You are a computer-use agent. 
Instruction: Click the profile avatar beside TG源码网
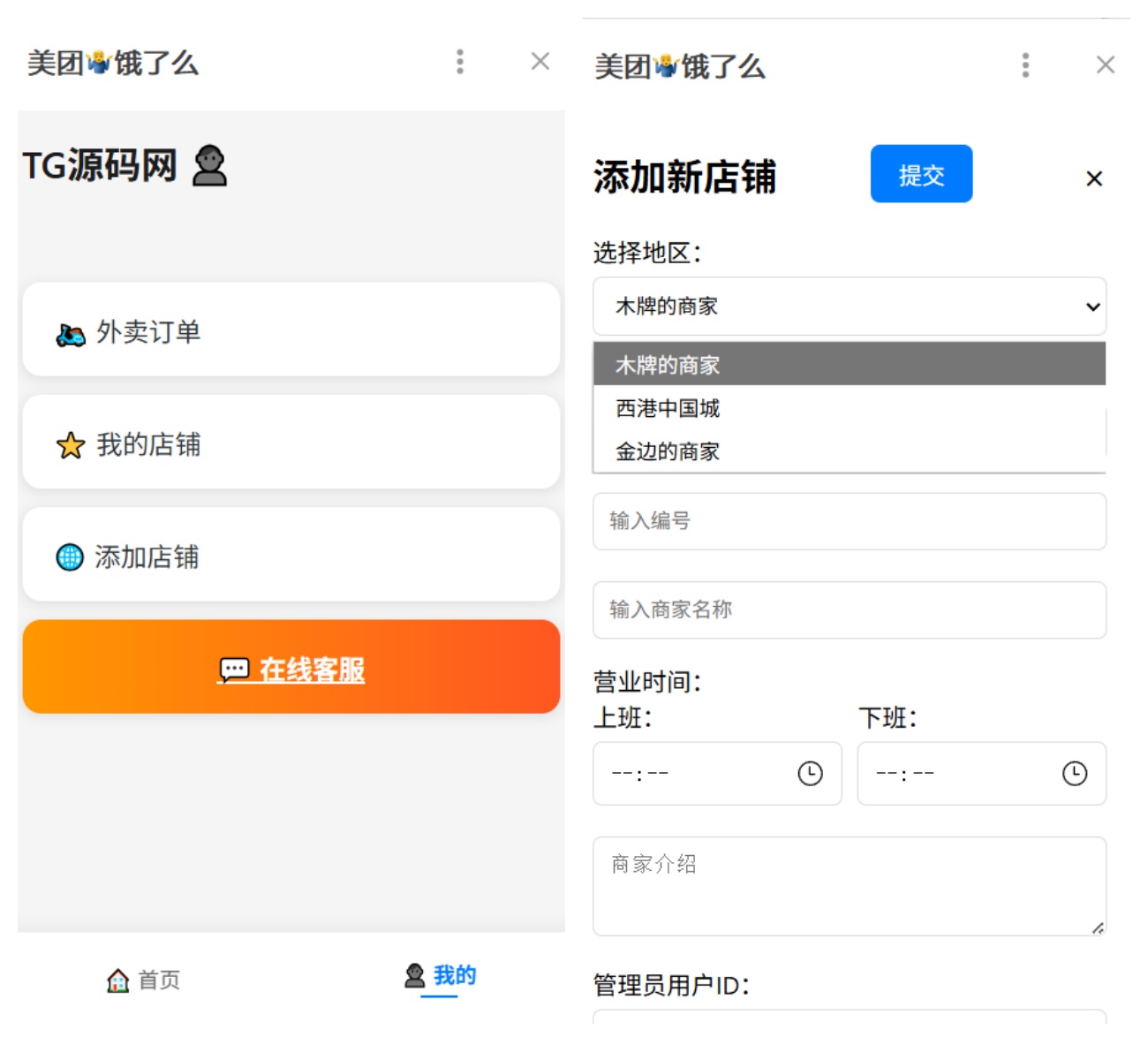[x=210, y=166]
